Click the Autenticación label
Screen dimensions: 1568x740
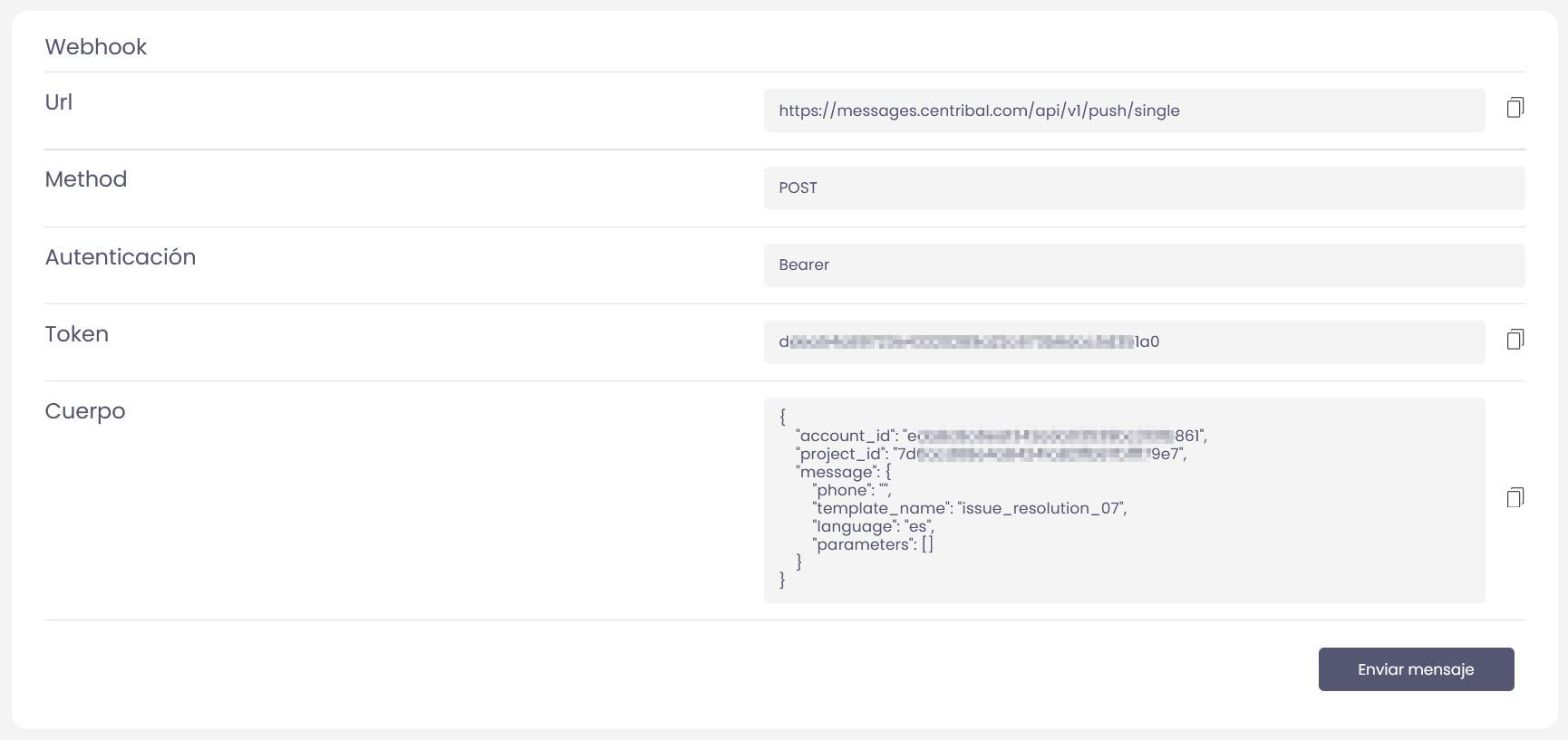[x=121, y=257]
